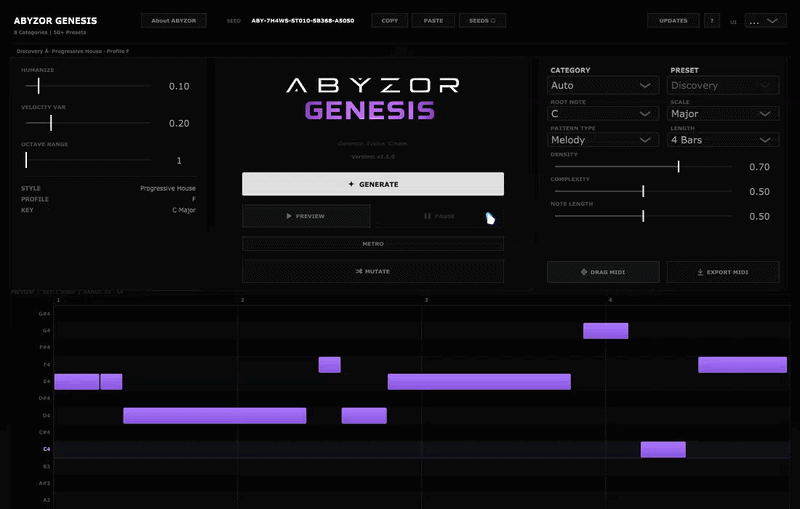This screenshot has width=800, height=509.
Task: Click the A3 key label
Action: 46,500
